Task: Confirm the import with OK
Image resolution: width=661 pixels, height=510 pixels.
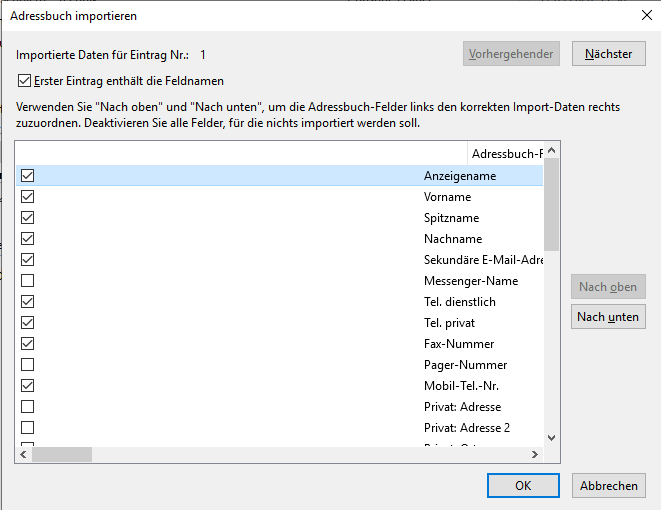Action: (523, 485)
